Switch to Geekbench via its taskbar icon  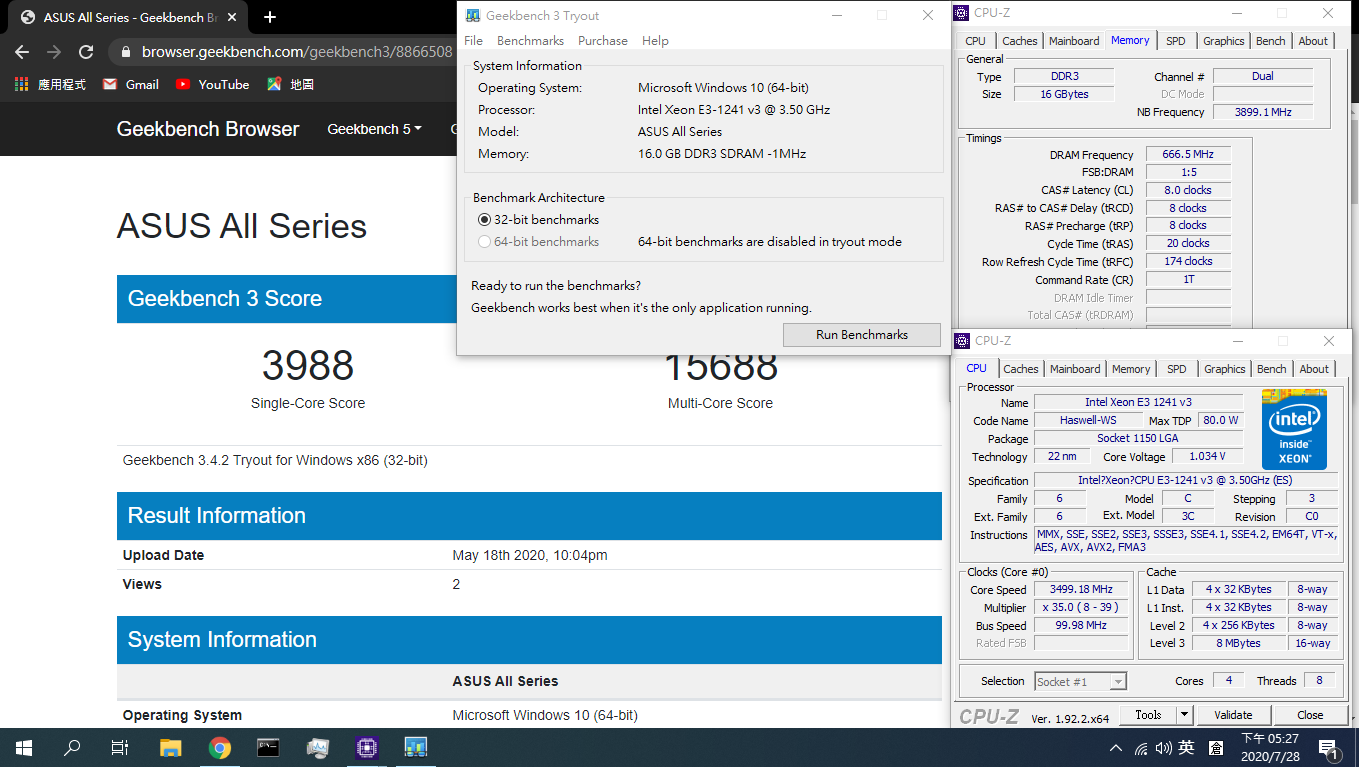416,747
